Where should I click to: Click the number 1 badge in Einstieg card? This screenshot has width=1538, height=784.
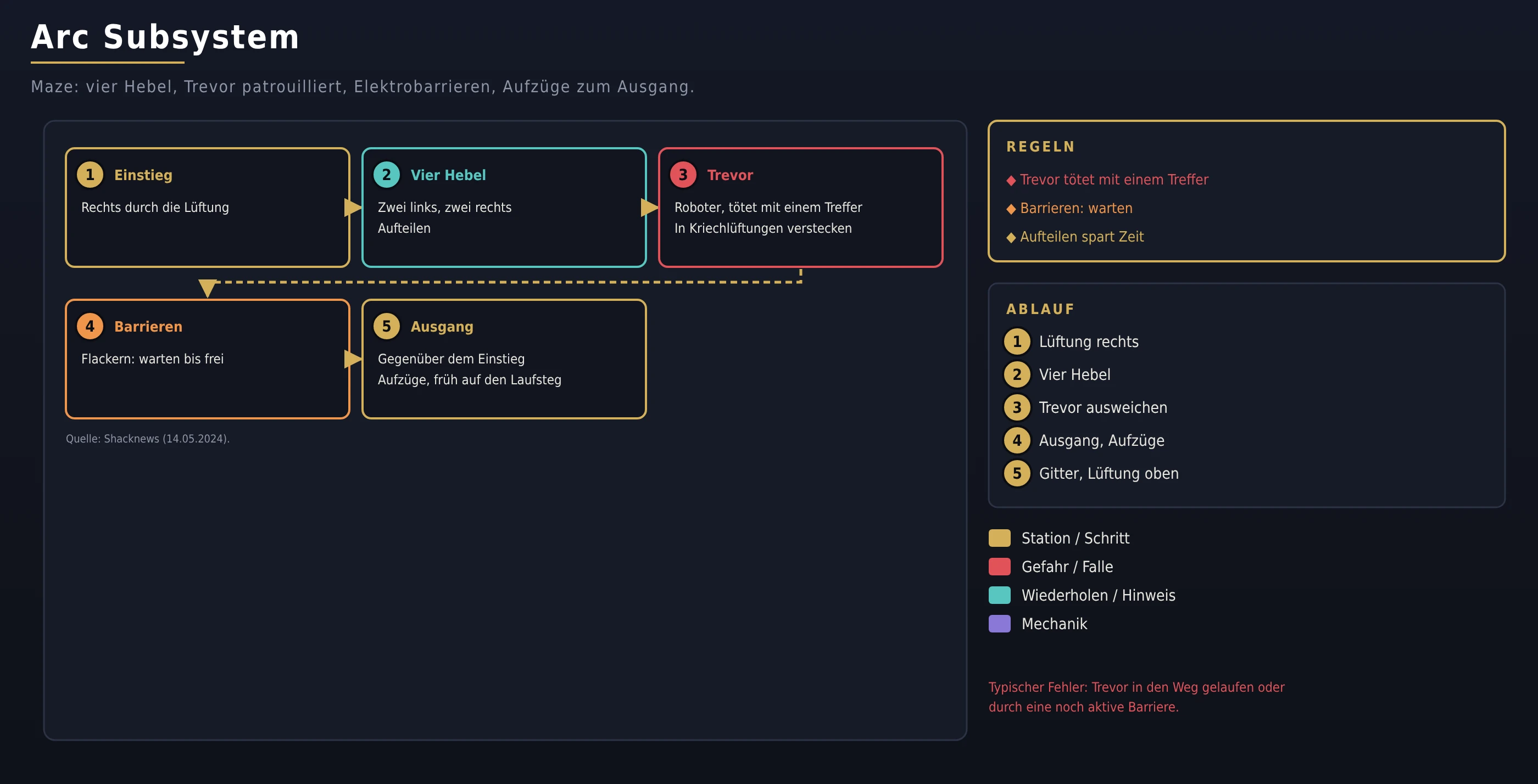[90, 175]
